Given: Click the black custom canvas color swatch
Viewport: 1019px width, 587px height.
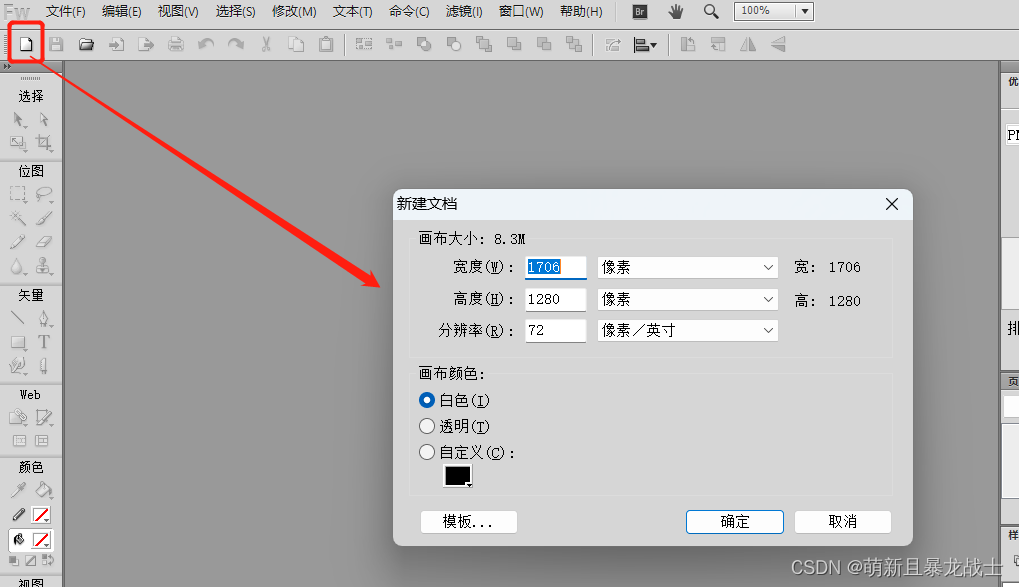Looking at the screenshot, I should (x=458, y=476).
